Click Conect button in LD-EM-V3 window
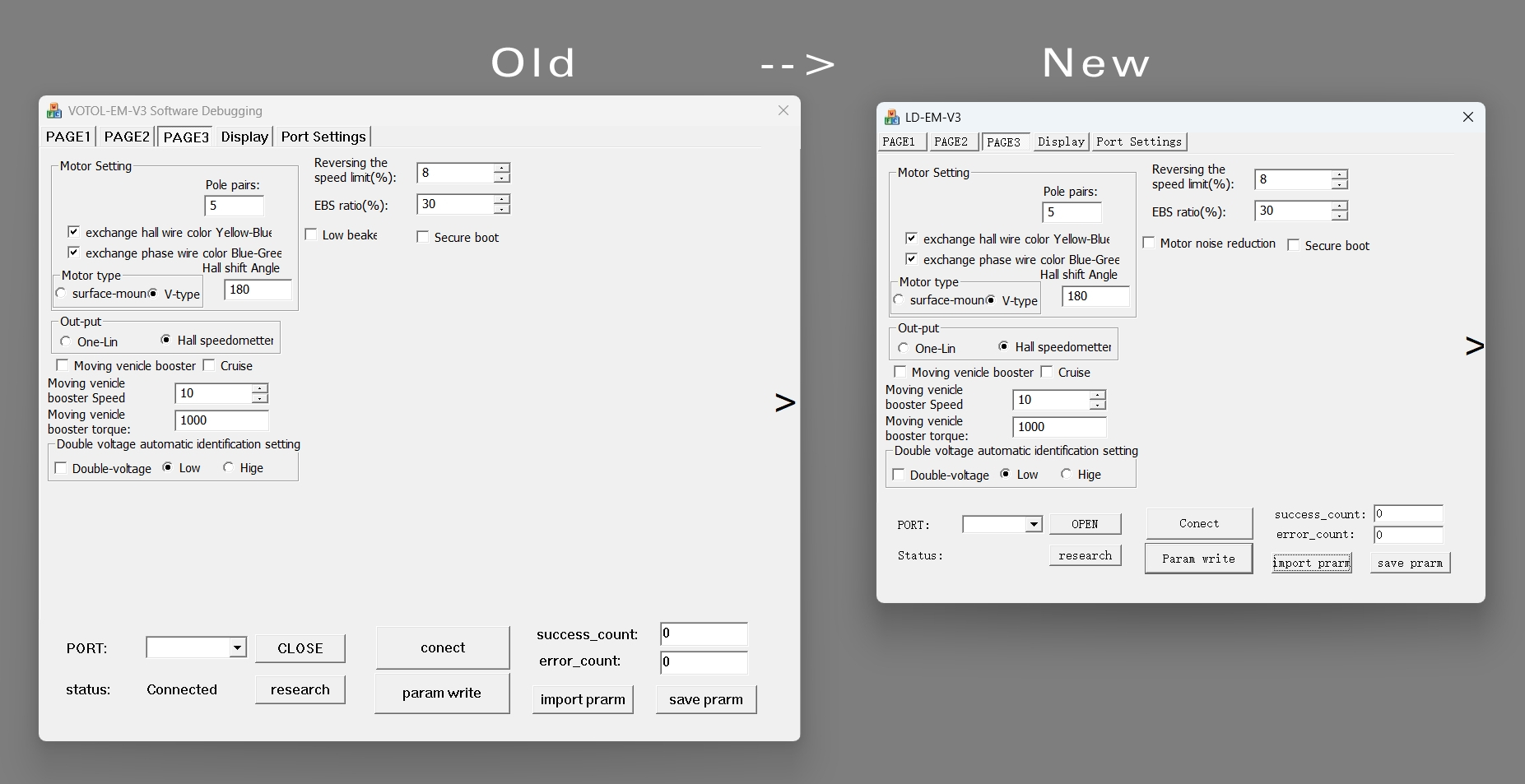Screen dimensions: 1525x784 coord(1199,523)
